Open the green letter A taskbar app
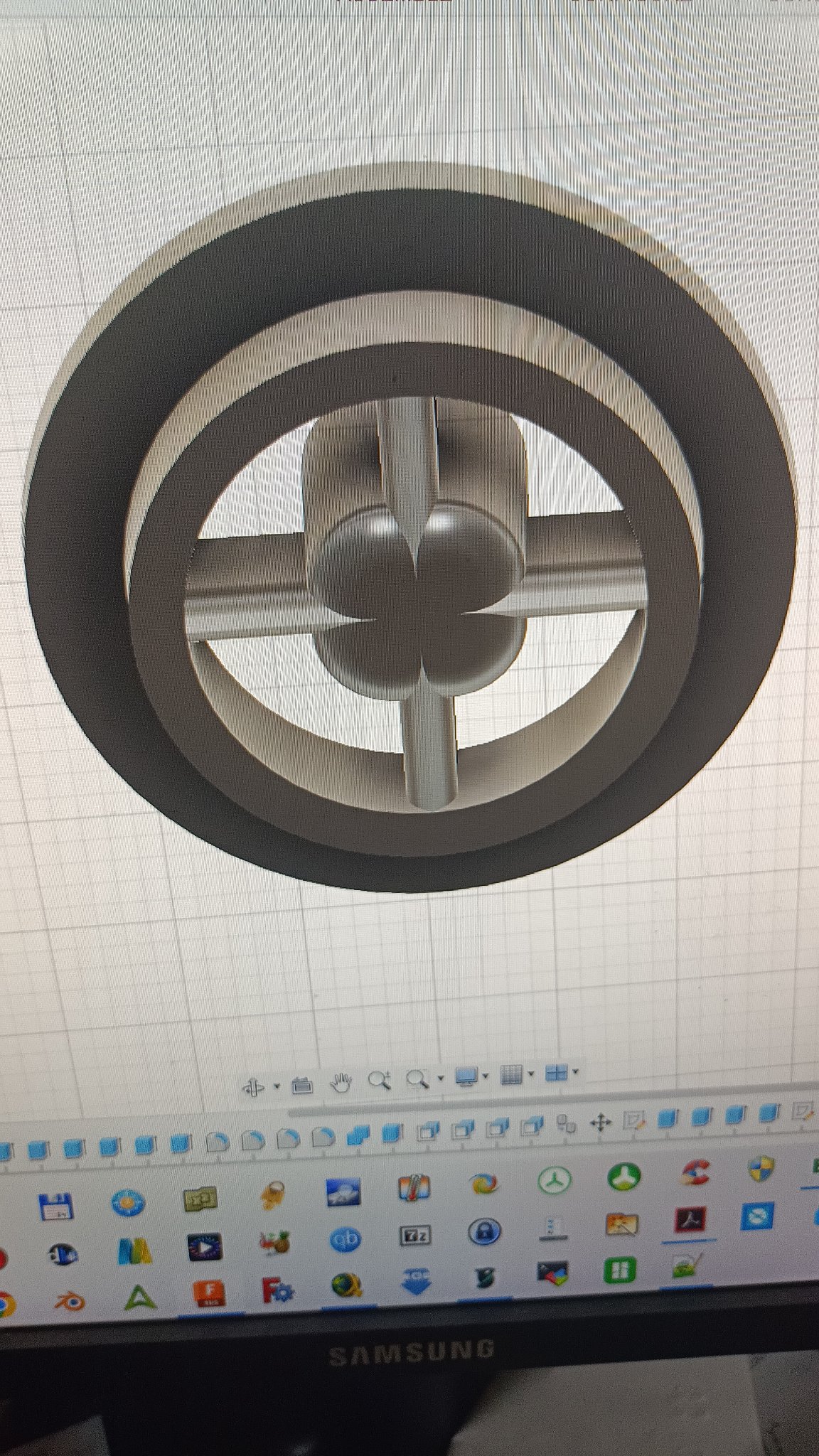The width and height of the screenshot is (819, 1456). tap(139, 1298)
